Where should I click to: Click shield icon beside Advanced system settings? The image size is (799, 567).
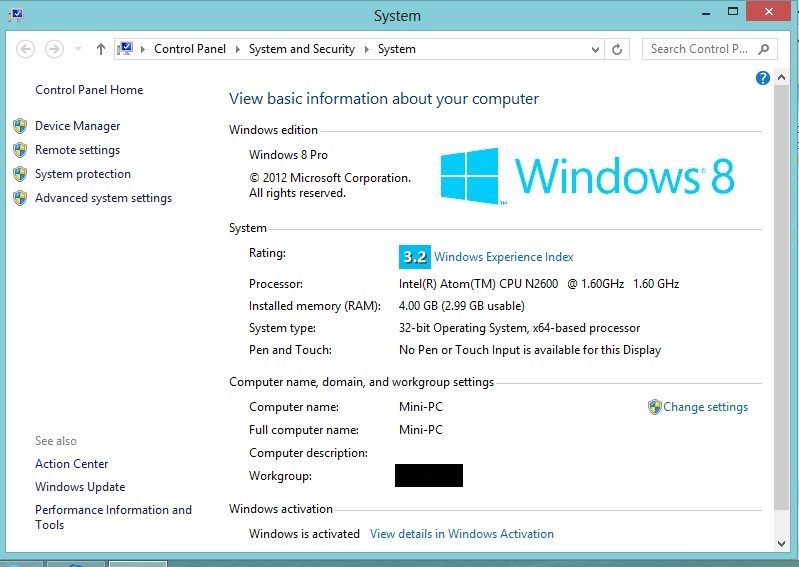point(20,198)
